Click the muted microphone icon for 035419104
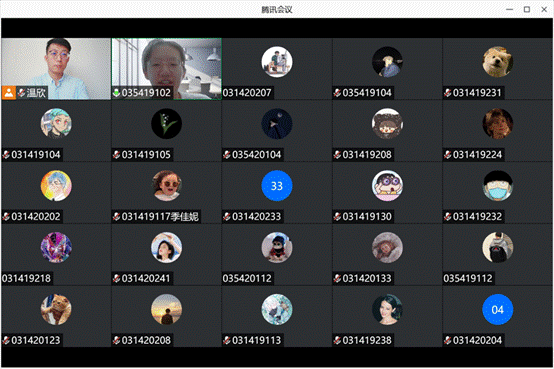The width and height of the screenshot is (554, 369). click(x=337, y=93)
